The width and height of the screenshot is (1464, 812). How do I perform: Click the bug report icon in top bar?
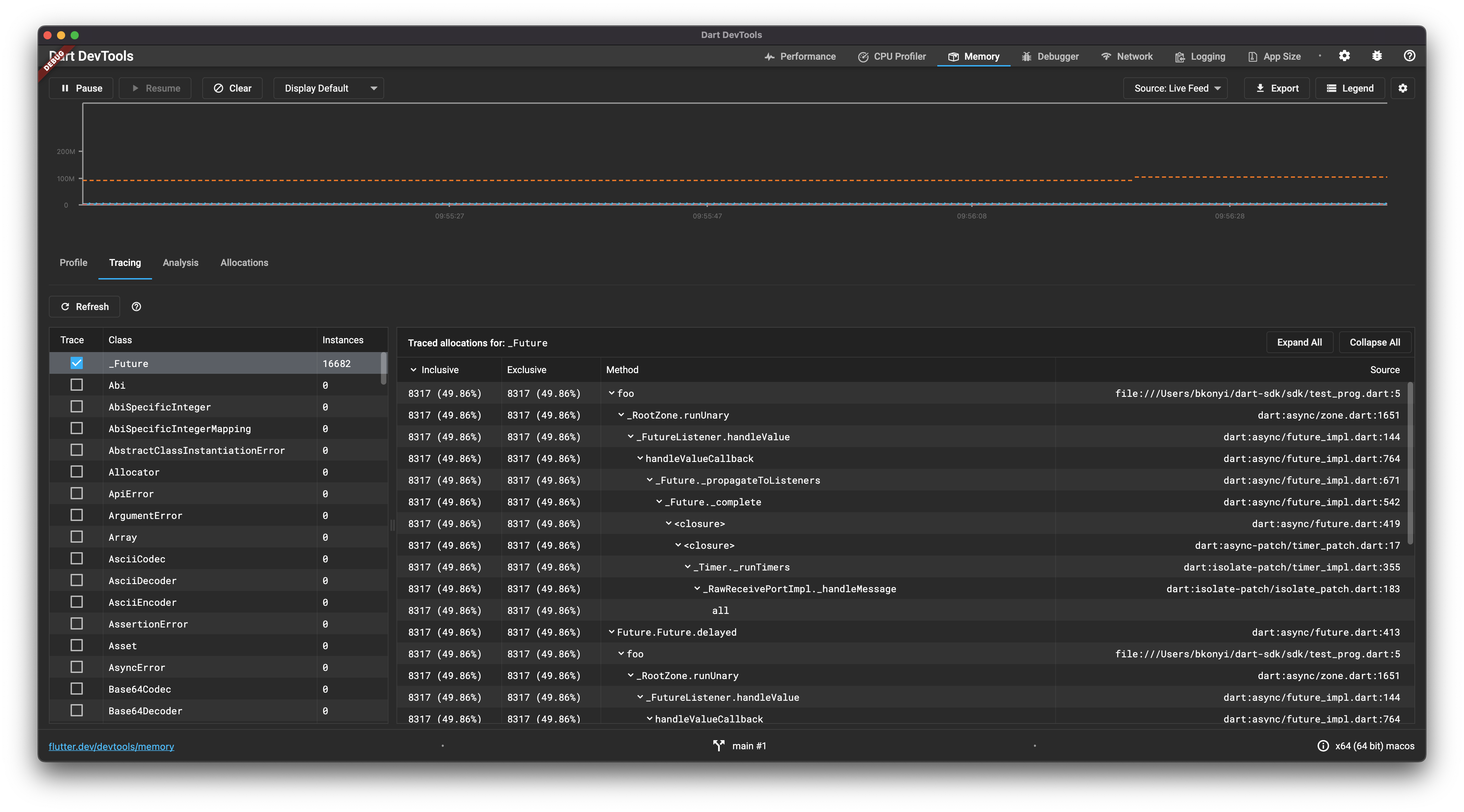tap(1376, 56)
